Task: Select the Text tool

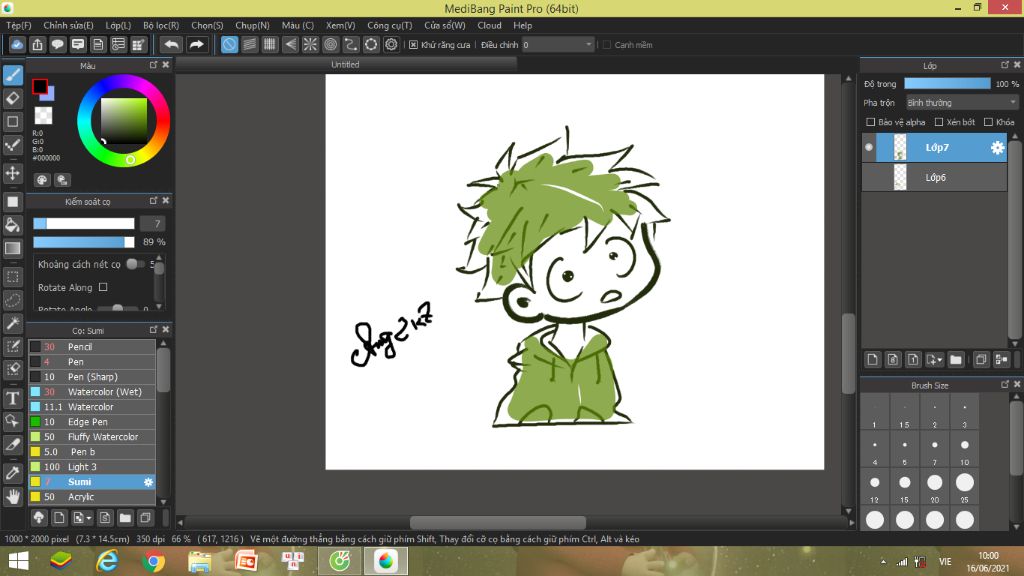Action: click(12, 398)
